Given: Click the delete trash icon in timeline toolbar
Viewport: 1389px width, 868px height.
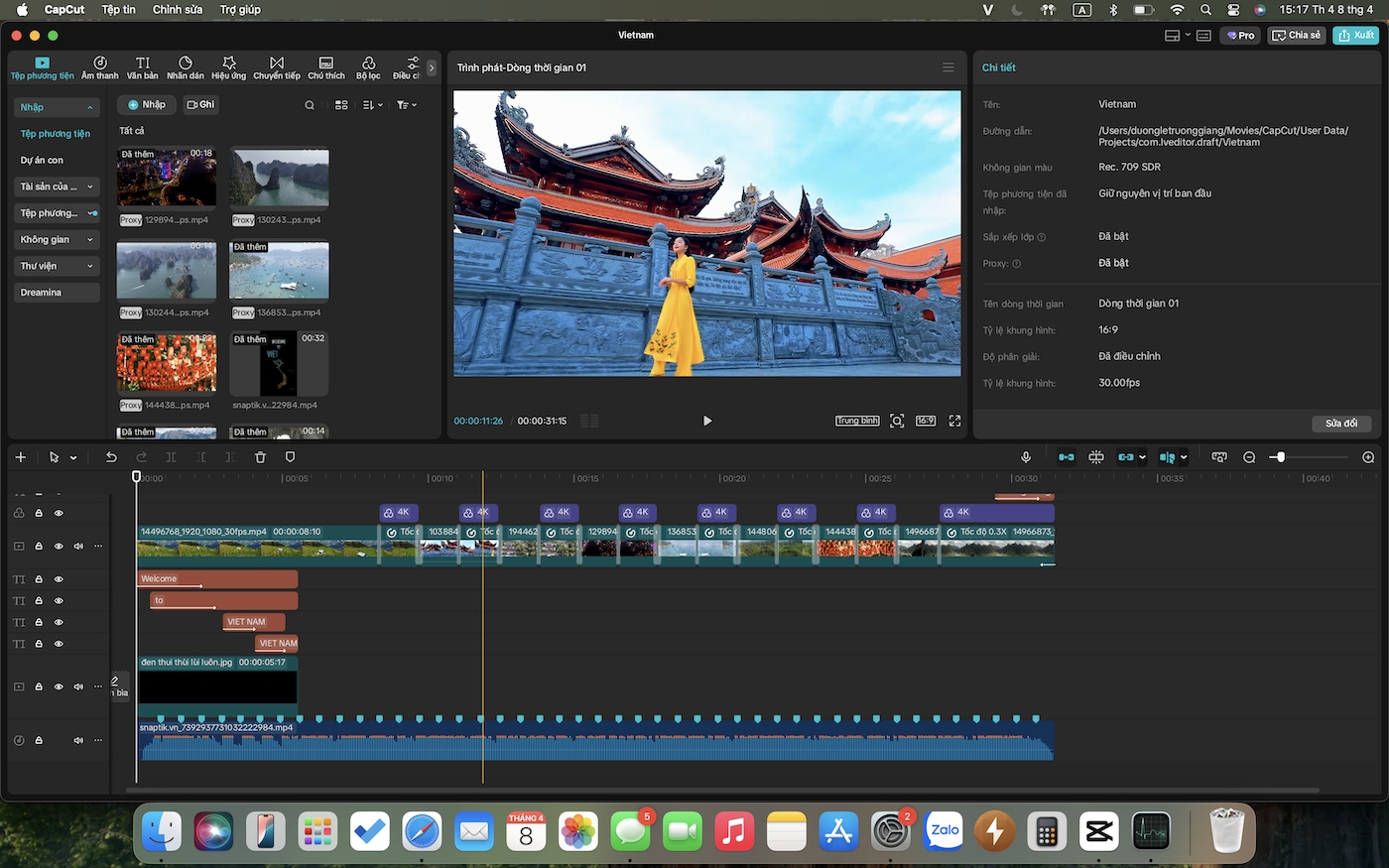Looking at the screenshot, I should pos(260,457).
